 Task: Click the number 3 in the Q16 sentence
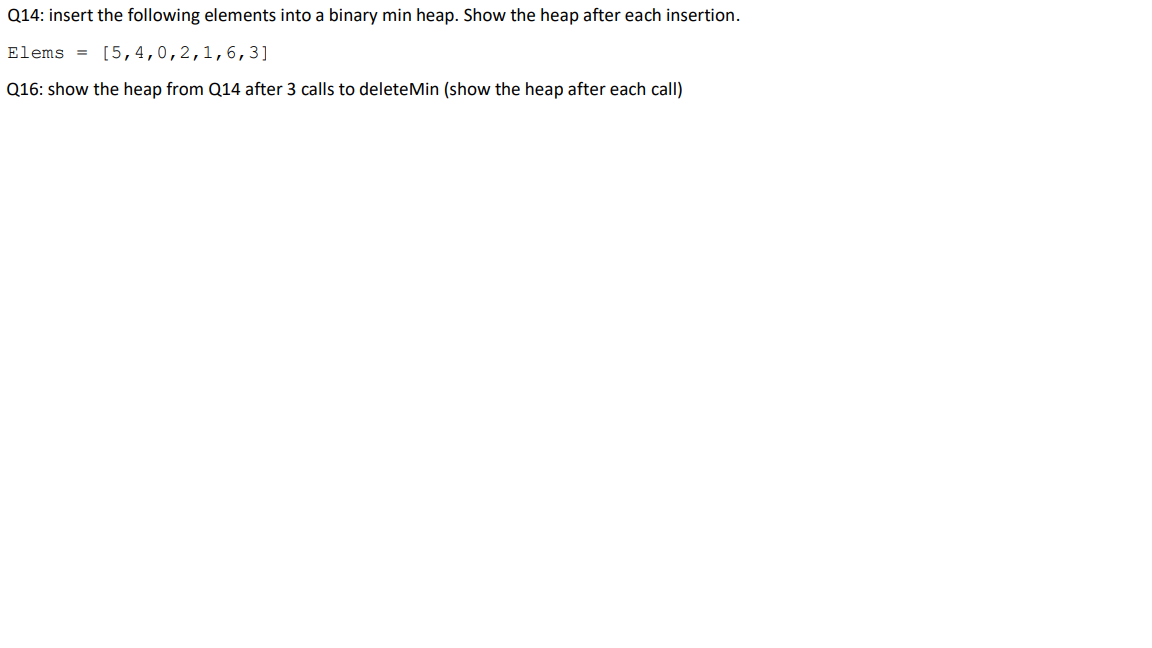[292, 90]
